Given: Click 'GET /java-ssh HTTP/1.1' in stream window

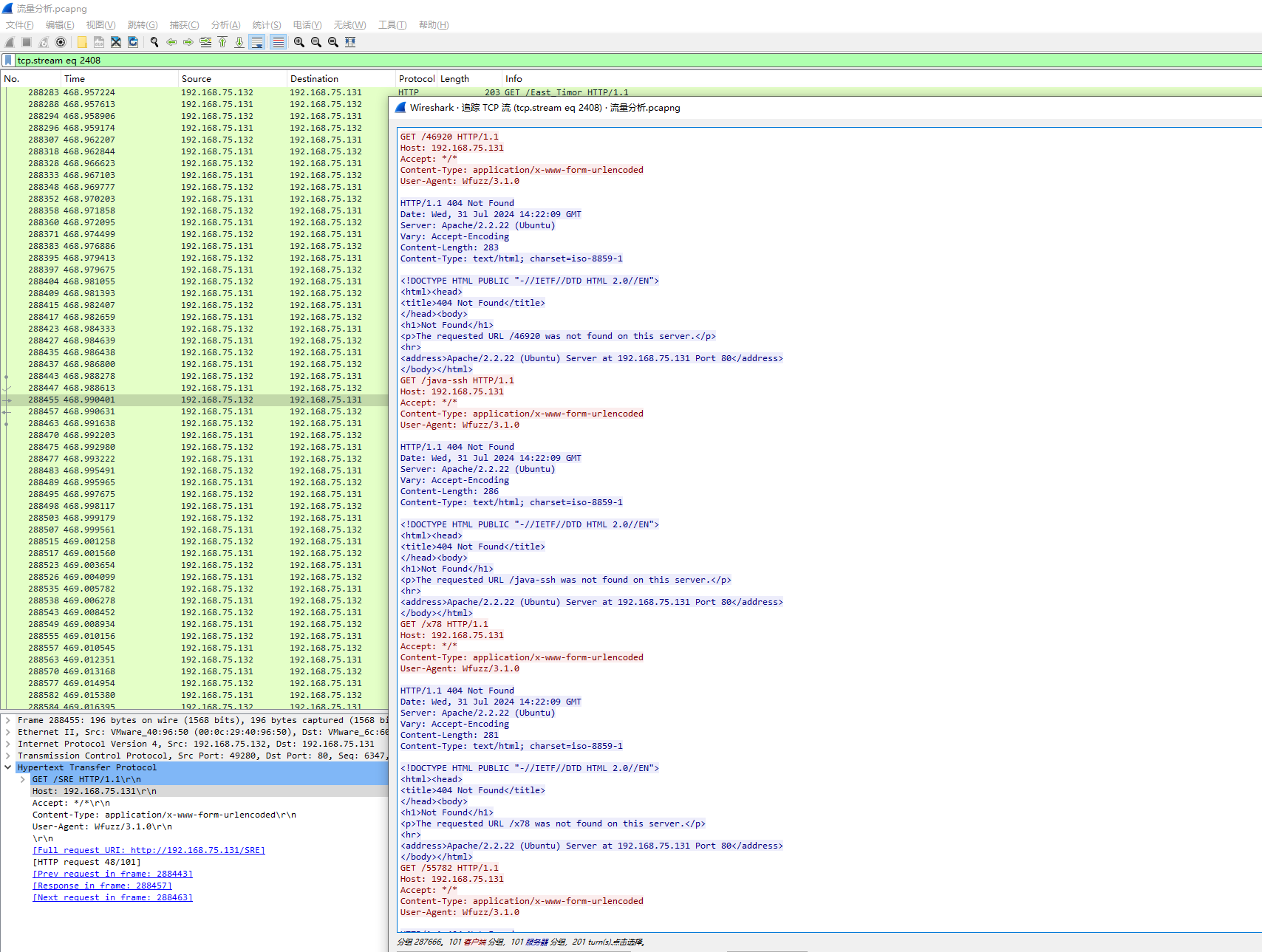Looking at the screenshot, I should click(x=457, y=380).
